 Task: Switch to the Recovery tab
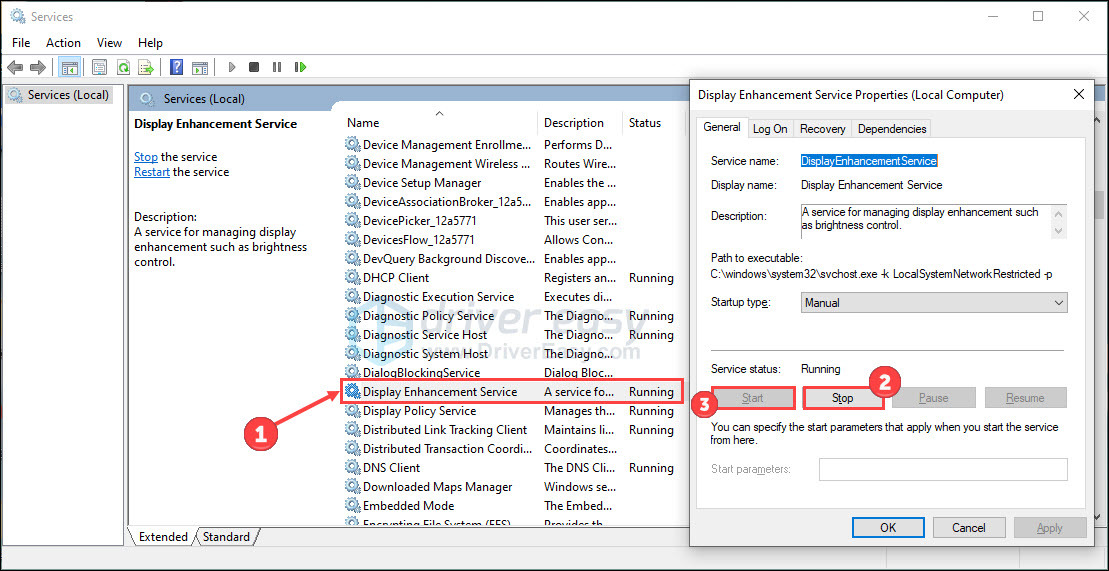tap(822, 129)
